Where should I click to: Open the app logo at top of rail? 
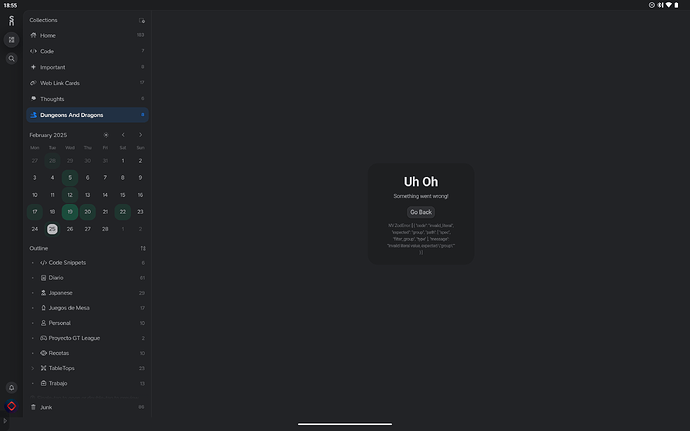11,21
